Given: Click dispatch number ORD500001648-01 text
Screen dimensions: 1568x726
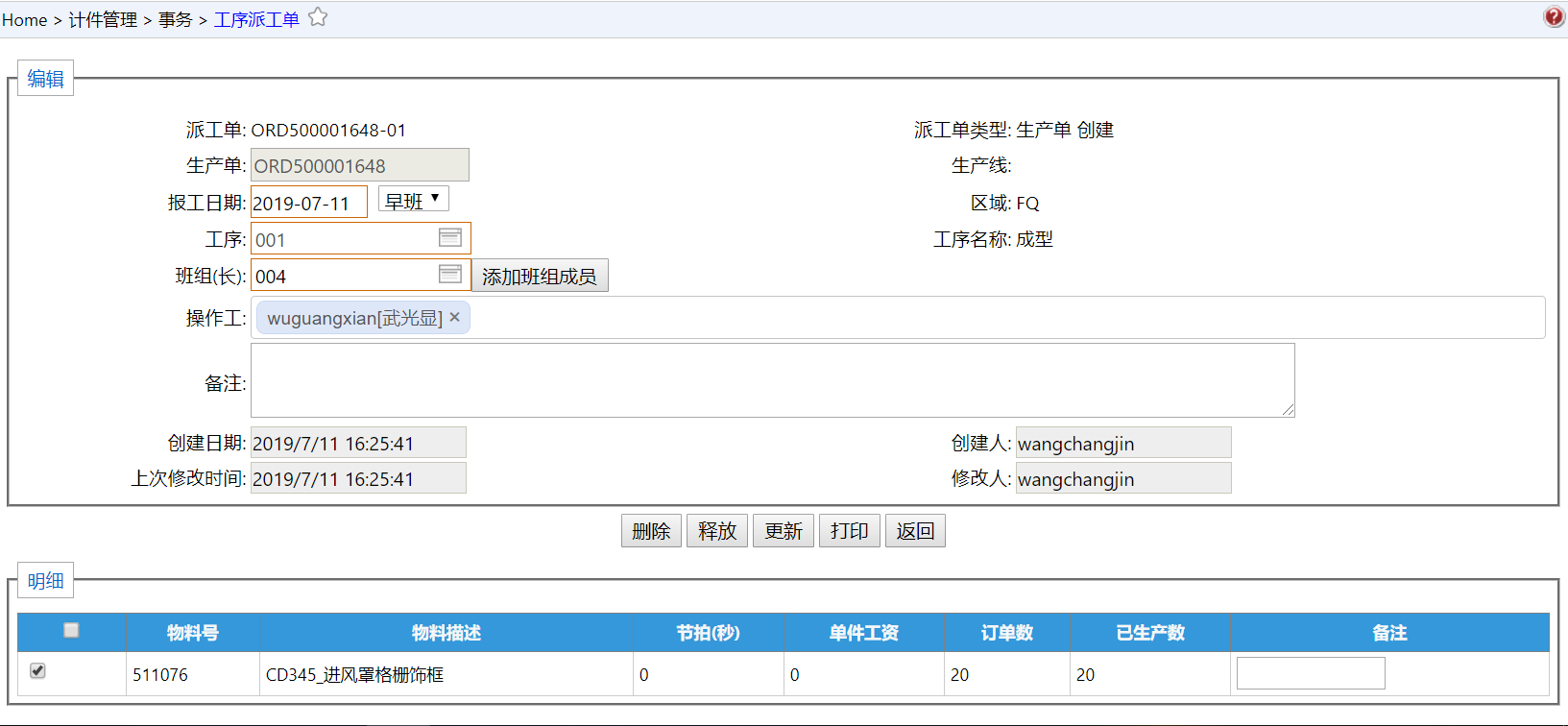Looking at the screenshot, I should 328,130.
